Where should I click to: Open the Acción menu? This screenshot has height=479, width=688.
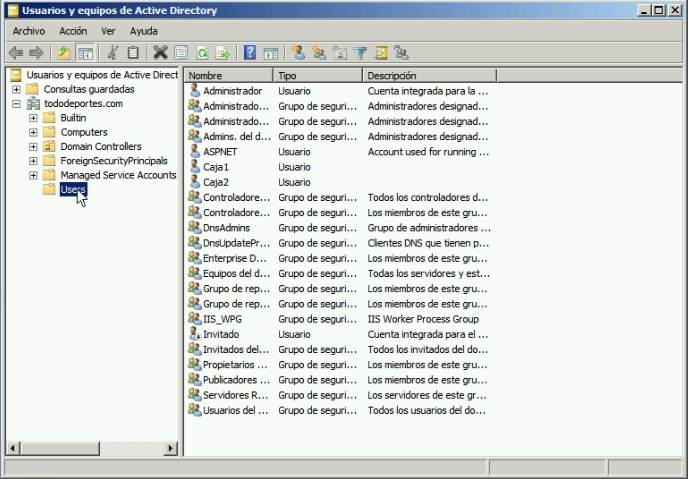pos(73,31)
